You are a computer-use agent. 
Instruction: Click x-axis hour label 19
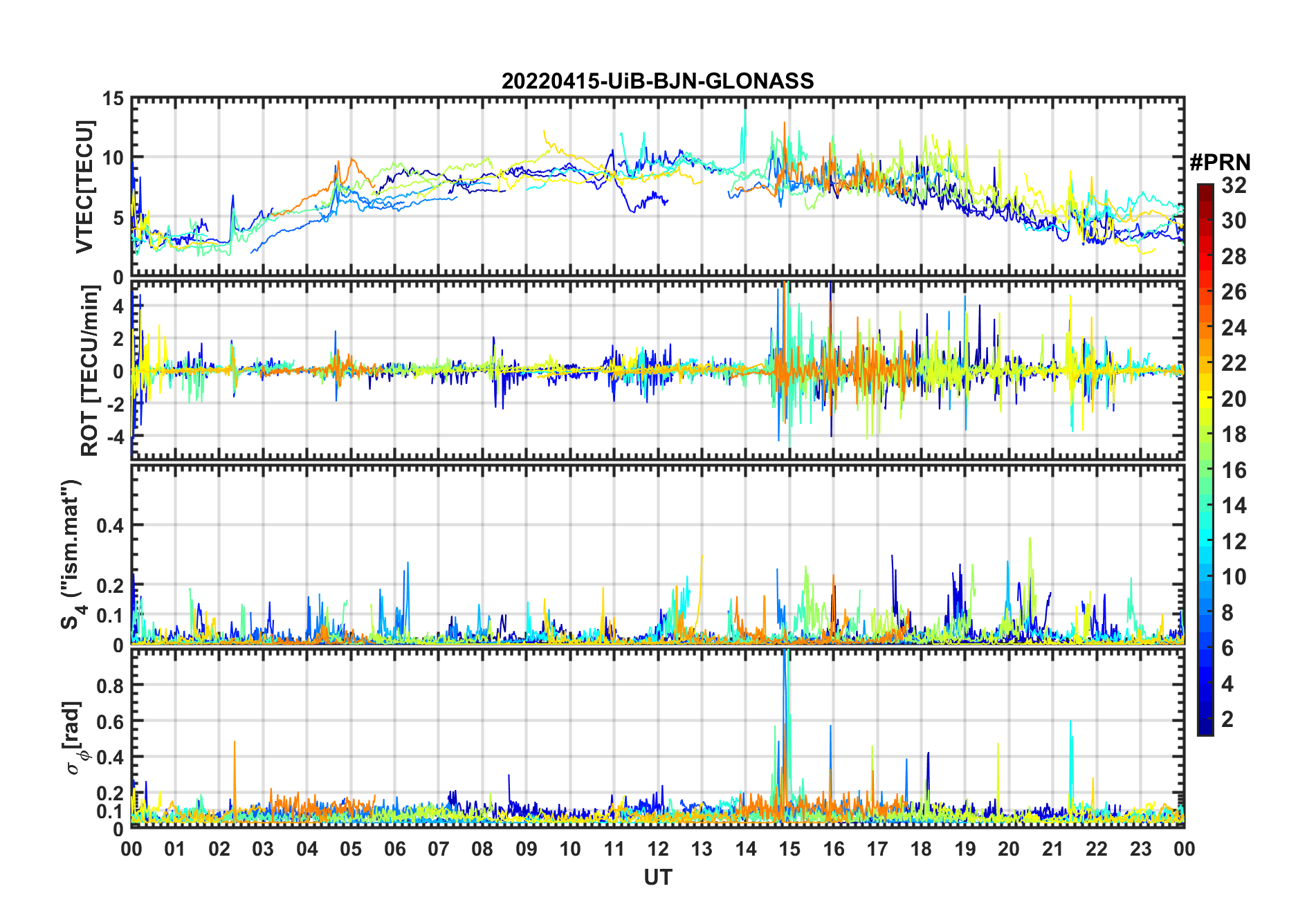click(965, 849)
